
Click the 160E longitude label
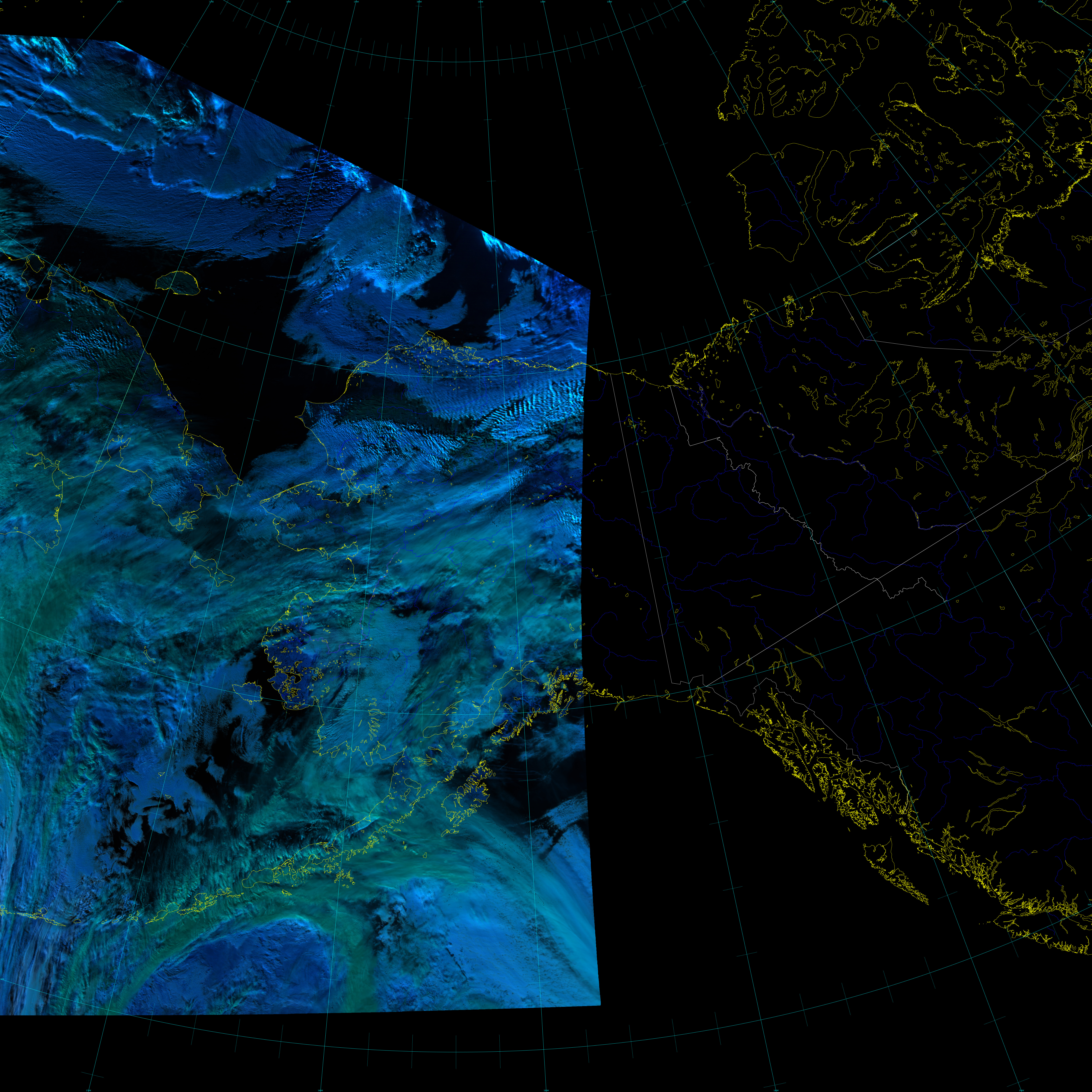(x=119, y=2)
